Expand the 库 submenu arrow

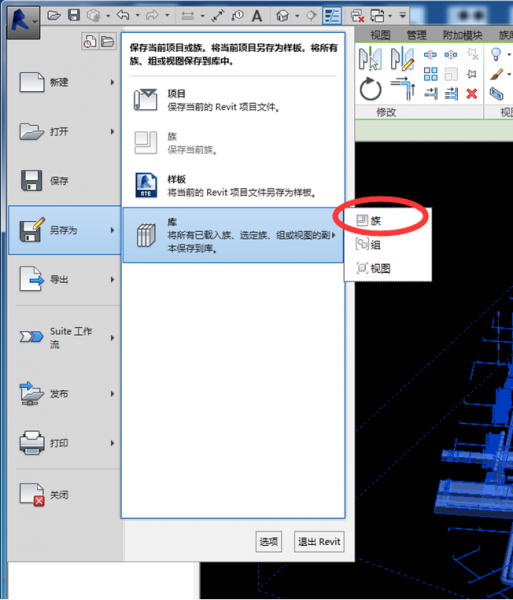pyautogui.click(x=334, y=235)
